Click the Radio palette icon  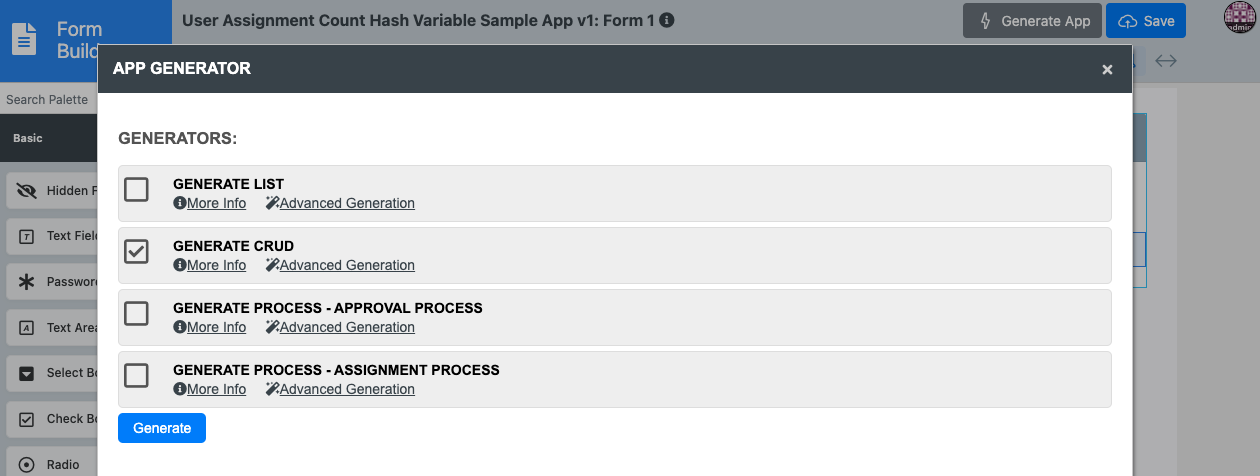pos(27,465)
